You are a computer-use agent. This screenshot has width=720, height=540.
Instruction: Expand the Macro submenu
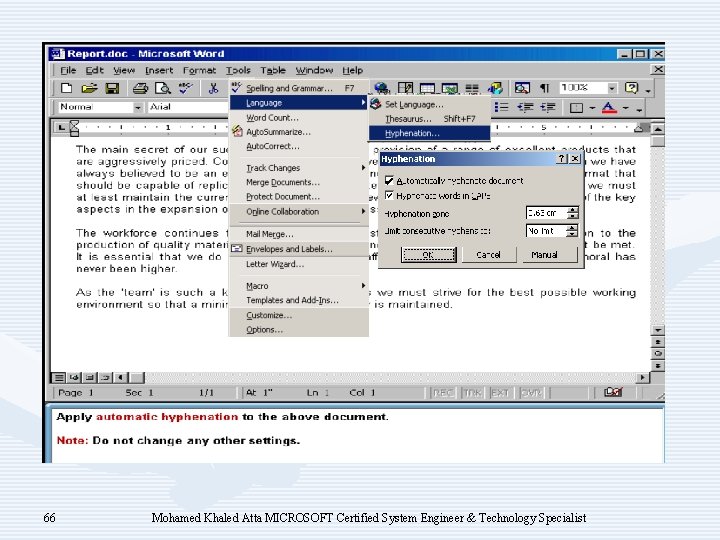pos(299,286)
